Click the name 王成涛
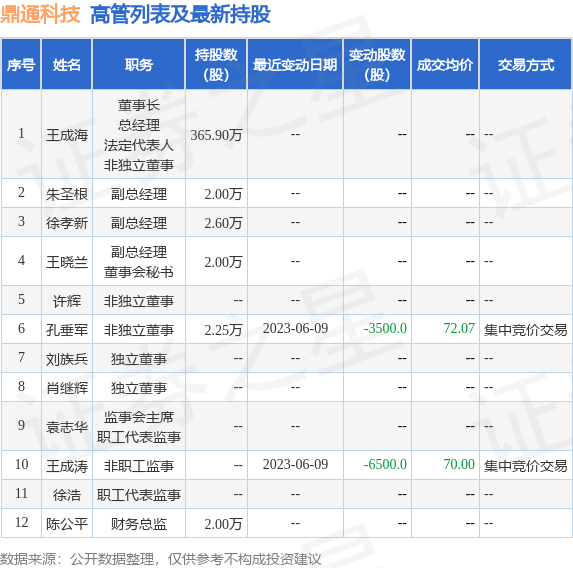This screenshot has height=568, width=573. (x=67, y=466)
